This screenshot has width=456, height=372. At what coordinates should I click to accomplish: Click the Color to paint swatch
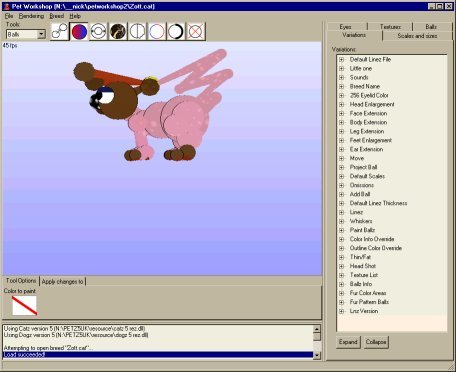coord(24,306)
